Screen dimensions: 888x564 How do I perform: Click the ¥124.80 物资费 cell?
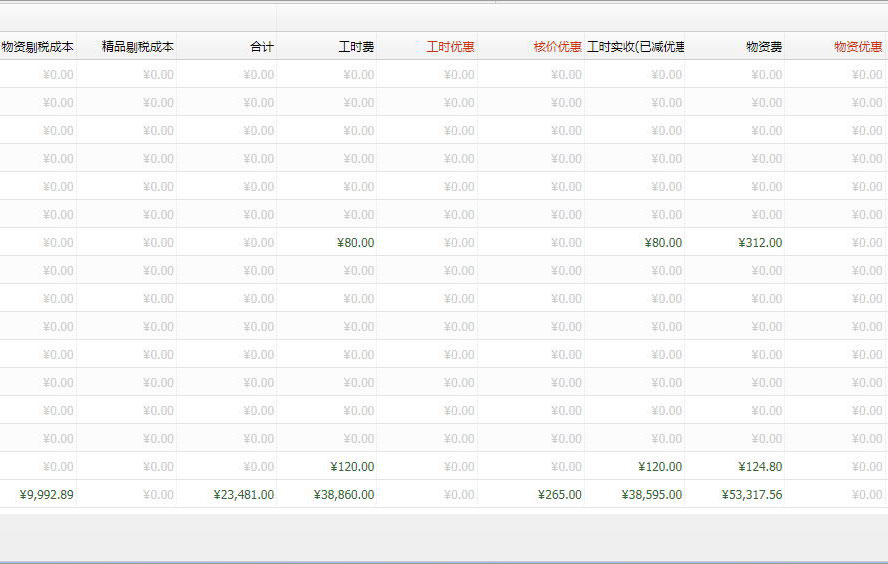click(x=760, y=466)
